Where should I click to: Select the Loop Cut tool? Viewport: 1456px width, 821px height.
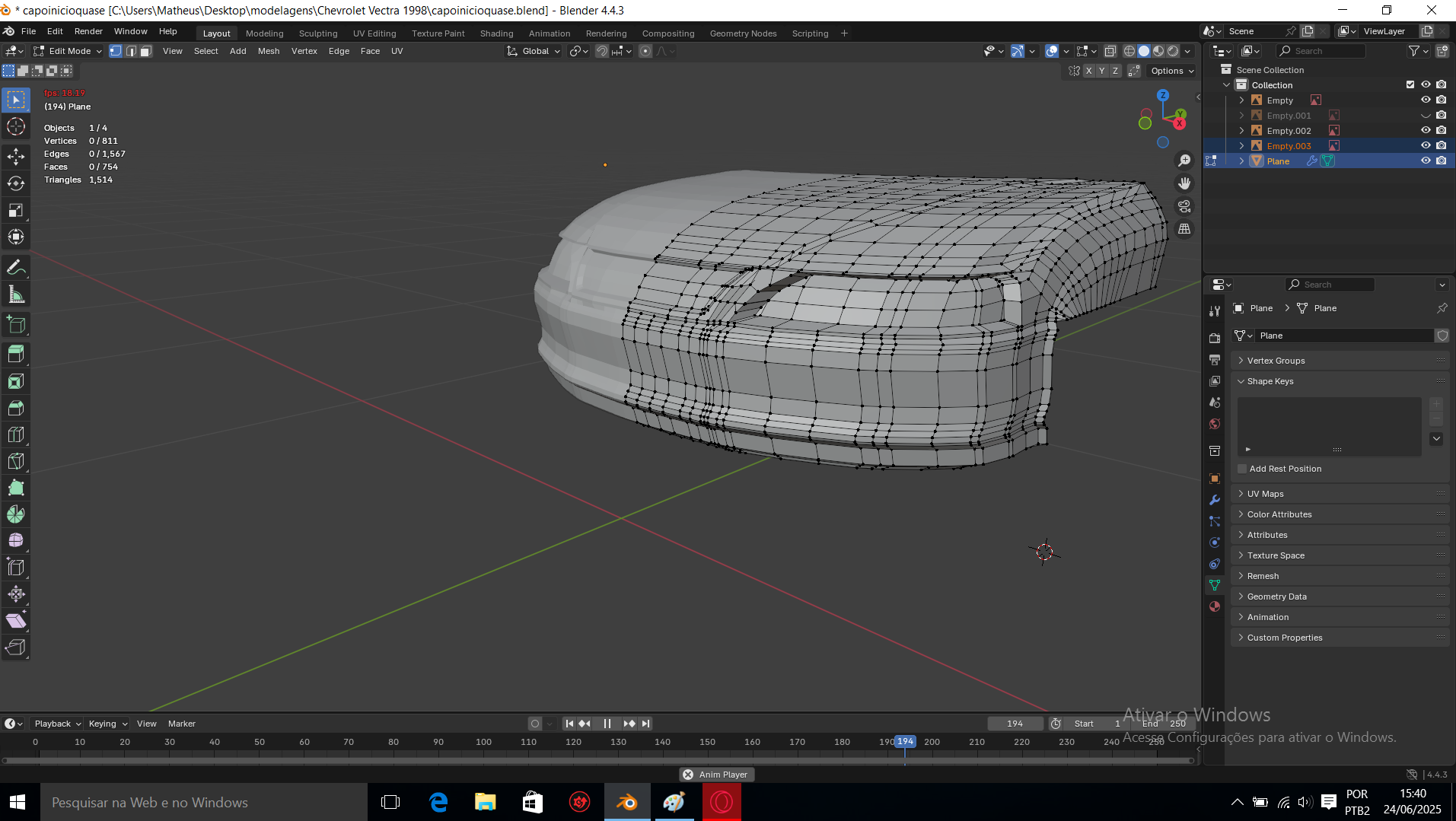[16, 434]
